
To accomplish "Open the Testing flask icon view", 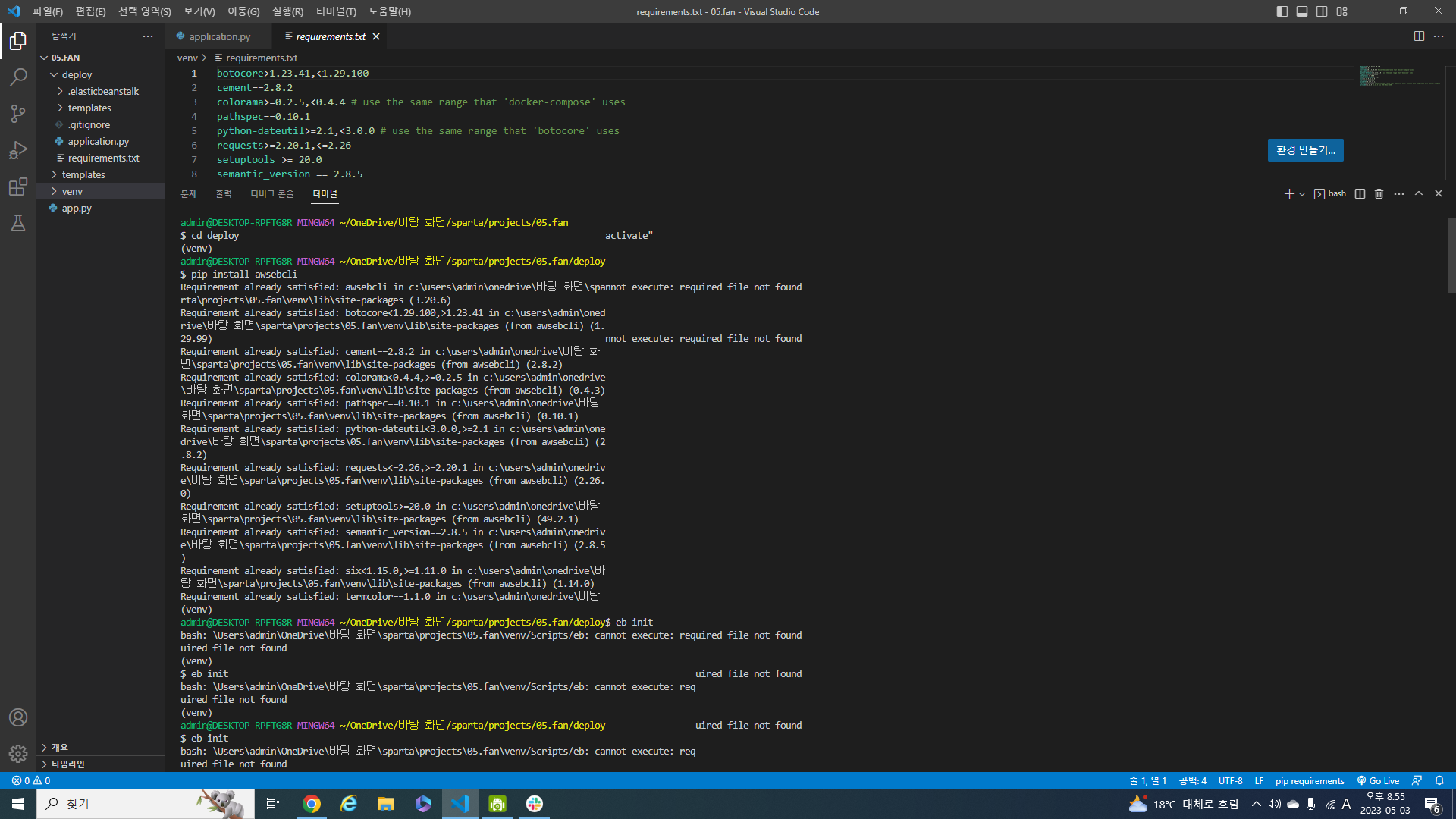I will [18, 223].
